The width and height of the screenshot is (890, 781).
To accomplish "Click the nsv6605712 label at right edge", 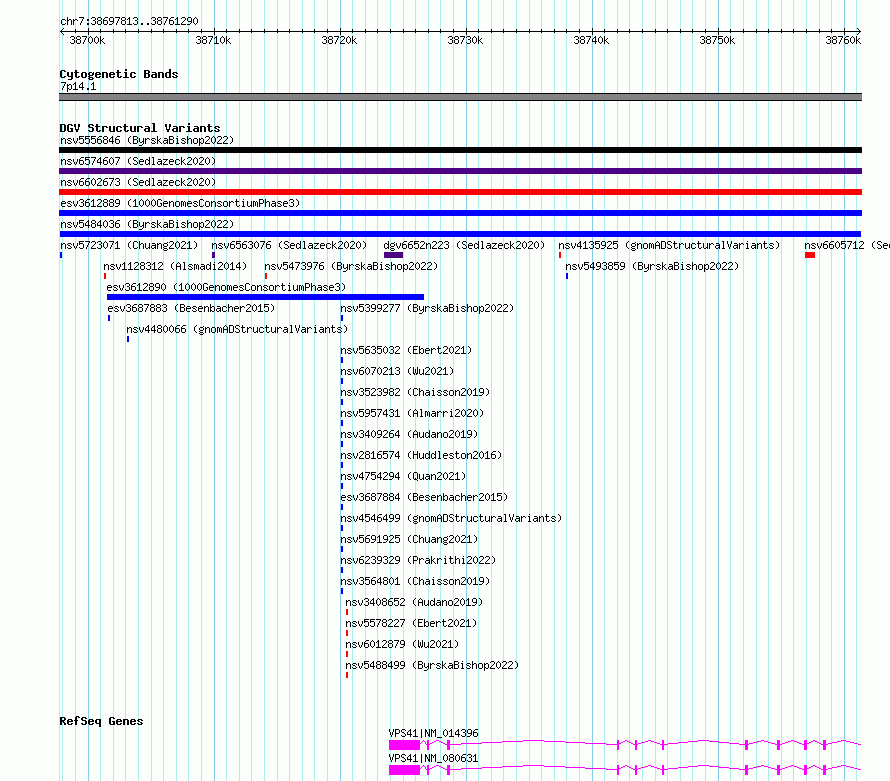I will pyautogui.click(x=847, y=245).
